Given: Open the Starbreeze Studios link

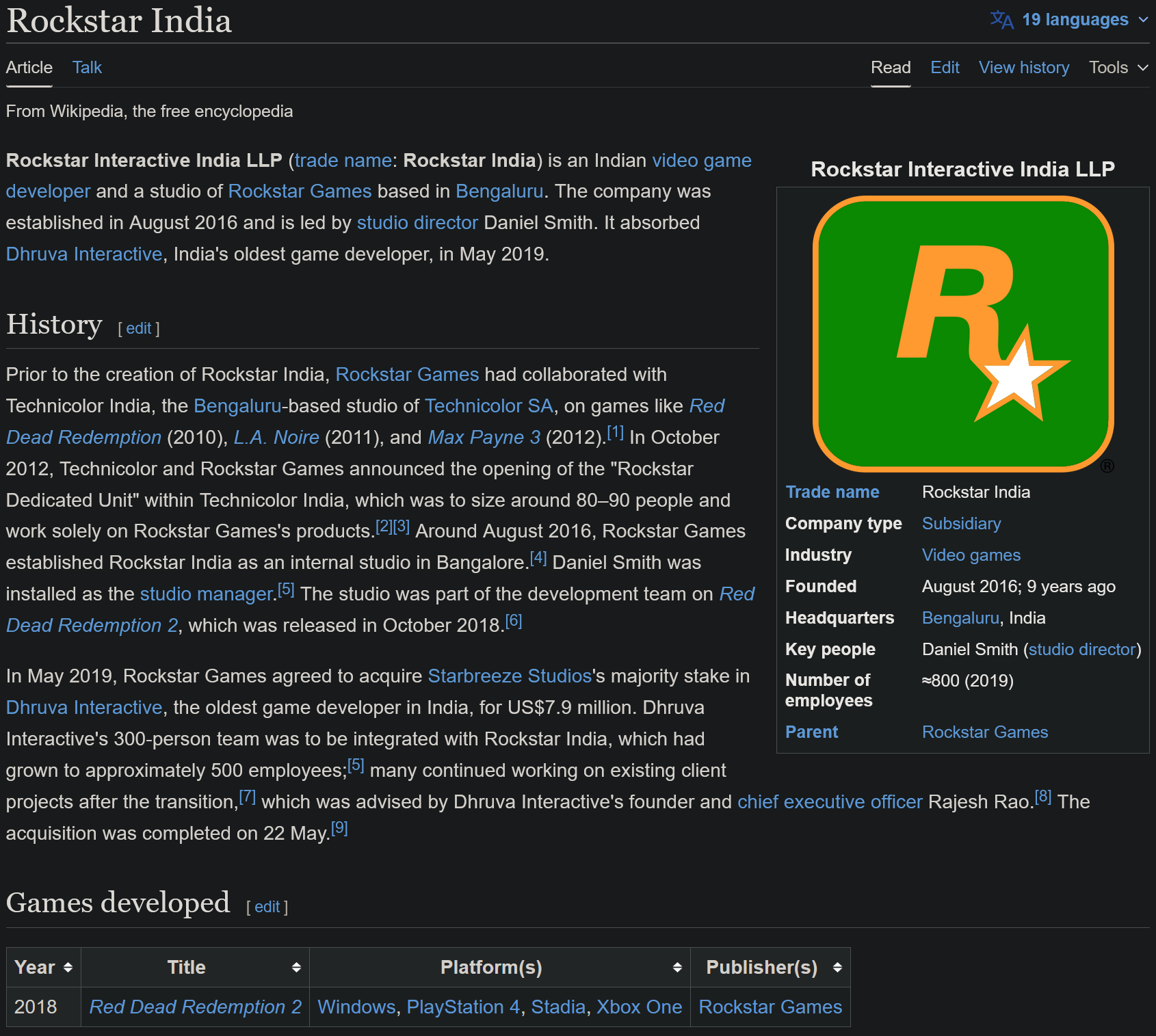Looking at the screenshot, I should click(510, 676).
